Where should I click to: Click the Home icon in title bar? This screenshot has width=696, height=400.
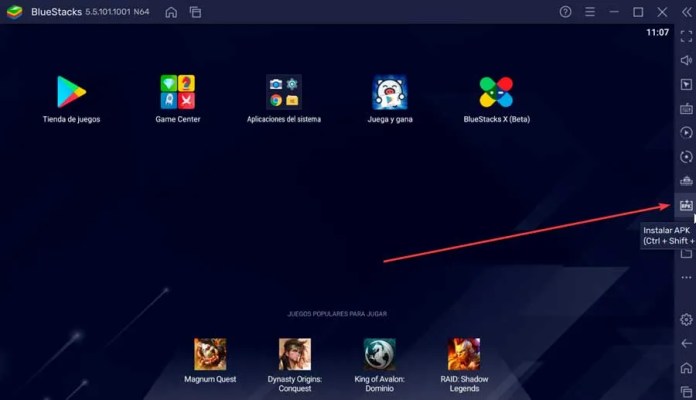click(x=171, y=12)
